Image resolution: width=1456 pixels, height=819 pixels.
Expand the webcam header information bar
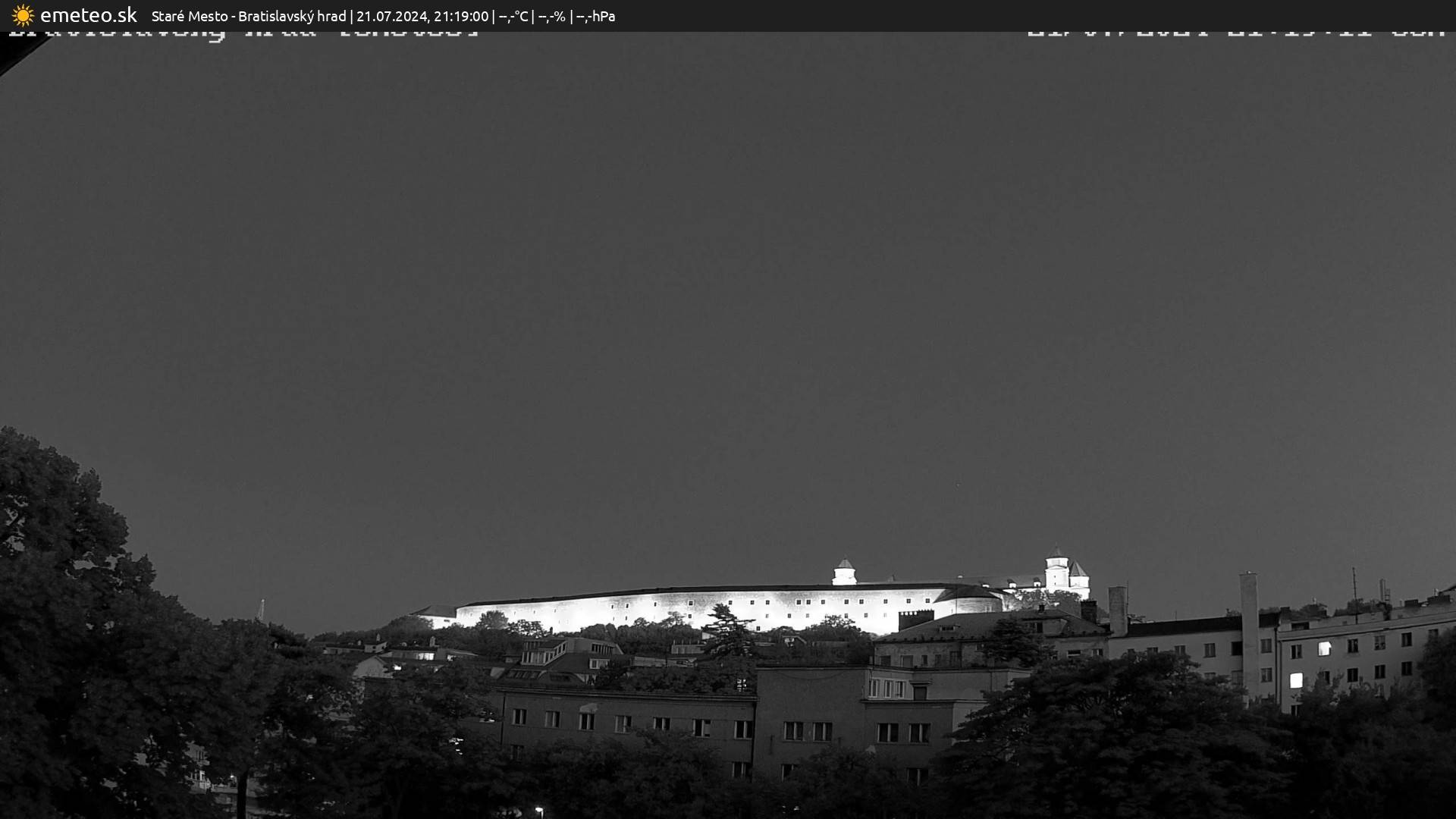click(728, 15)
